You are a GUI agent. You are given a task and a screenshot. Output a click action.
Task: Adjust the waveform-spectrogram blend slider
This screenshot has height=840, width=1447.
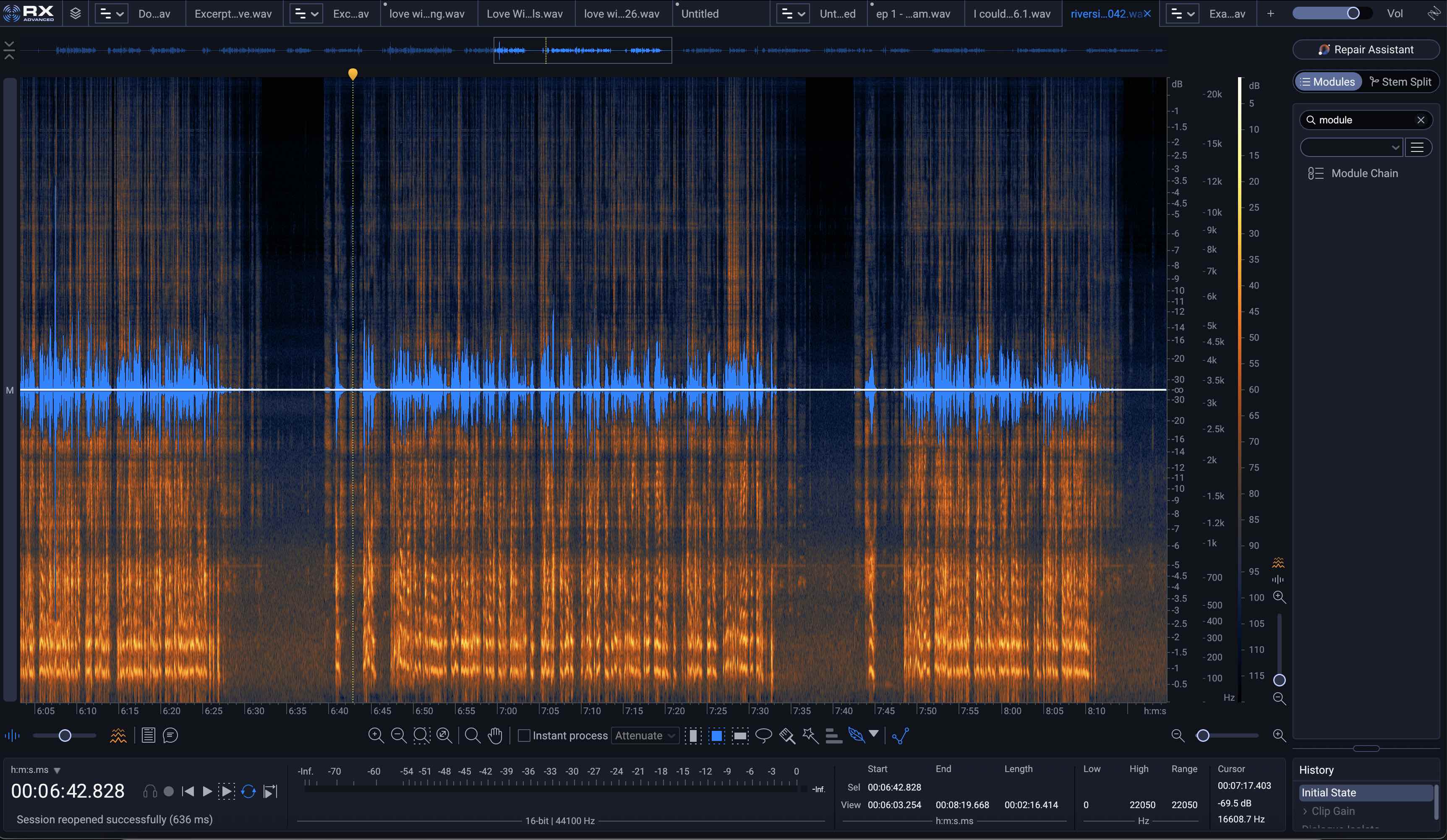click(65, 736)
